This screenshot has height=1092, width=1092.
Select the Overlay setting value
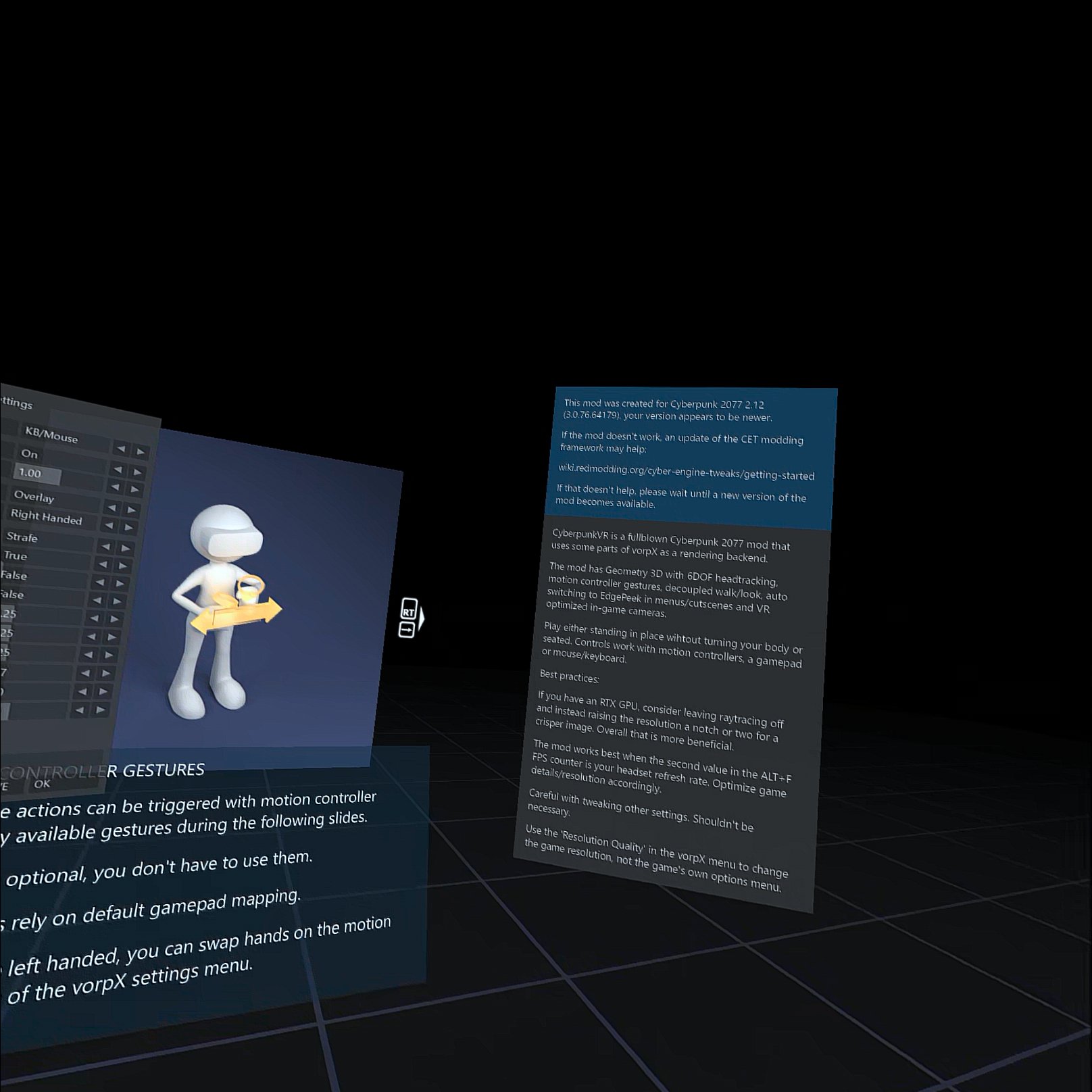pos(34,497)
